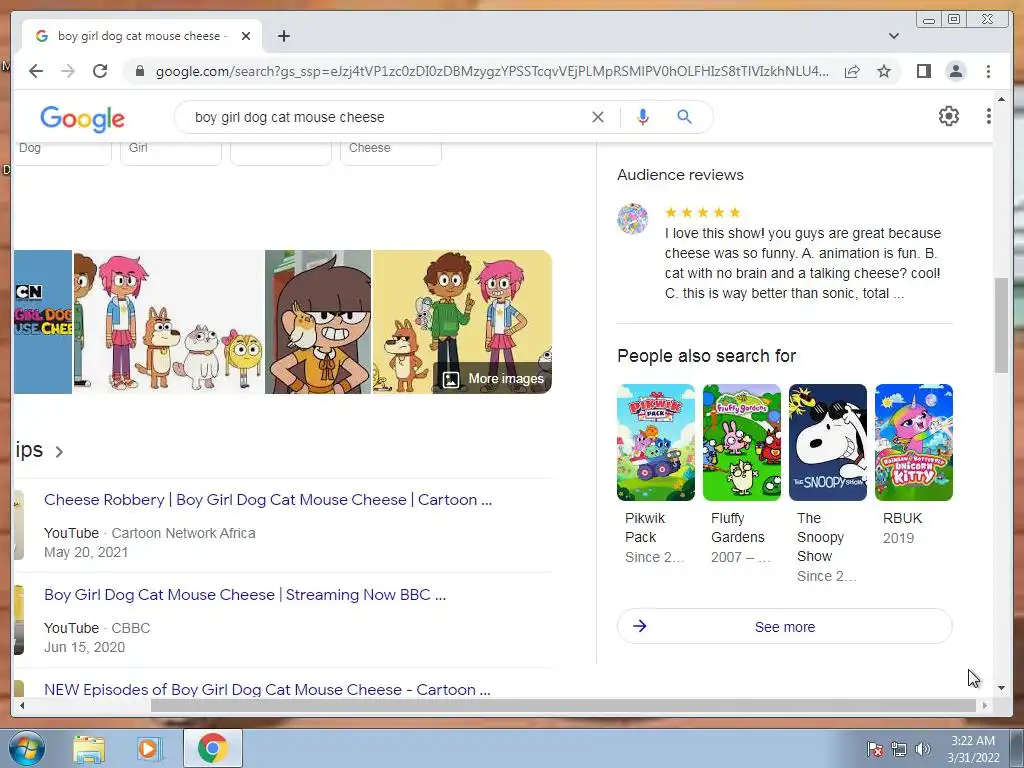Open Chrome profile avatar

pyautogui.click(x=956, y=71)
